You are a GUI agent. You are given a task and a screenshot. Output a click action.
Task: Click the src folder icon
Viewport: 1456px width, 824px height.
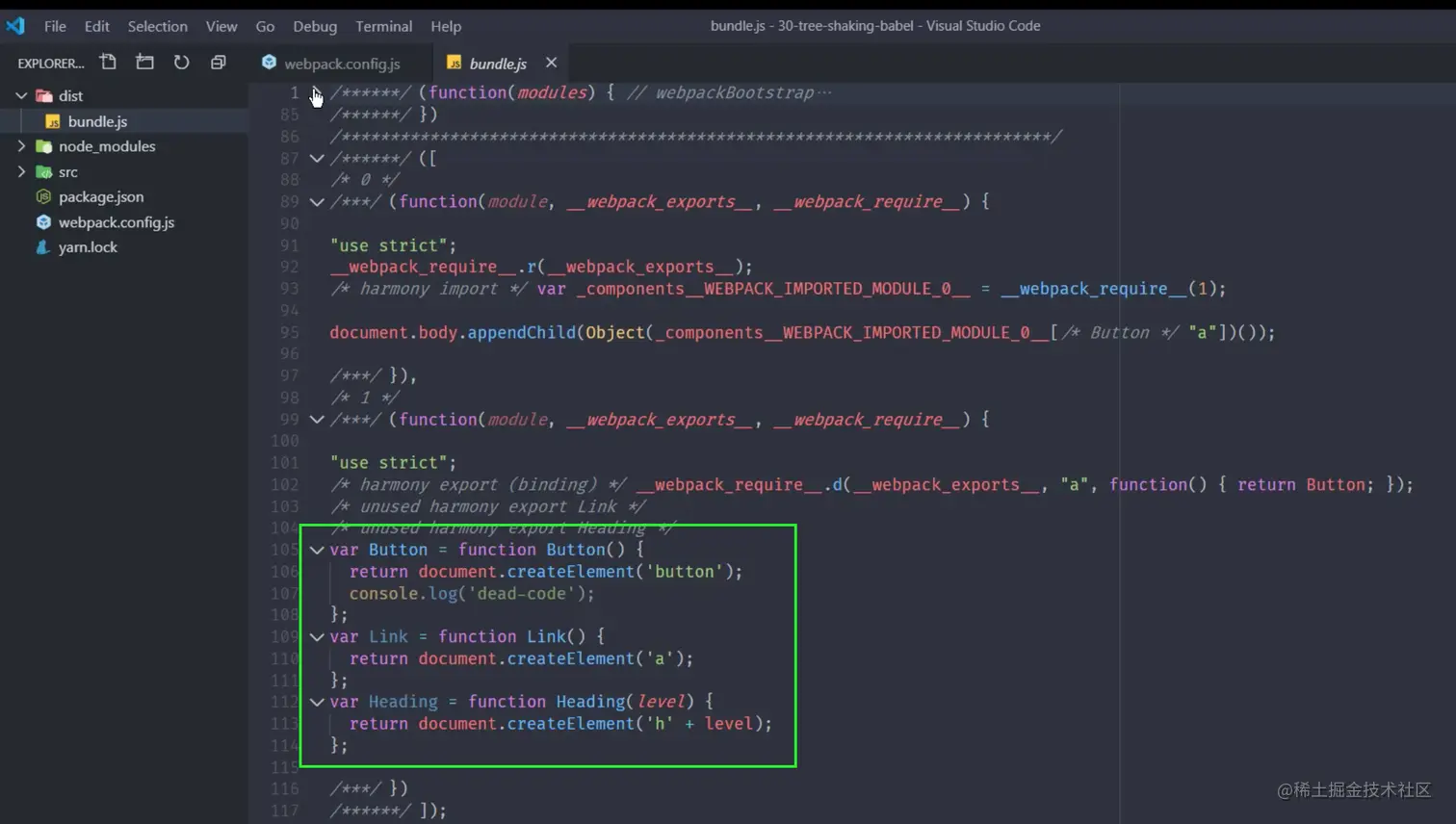[x=43, y=171]
